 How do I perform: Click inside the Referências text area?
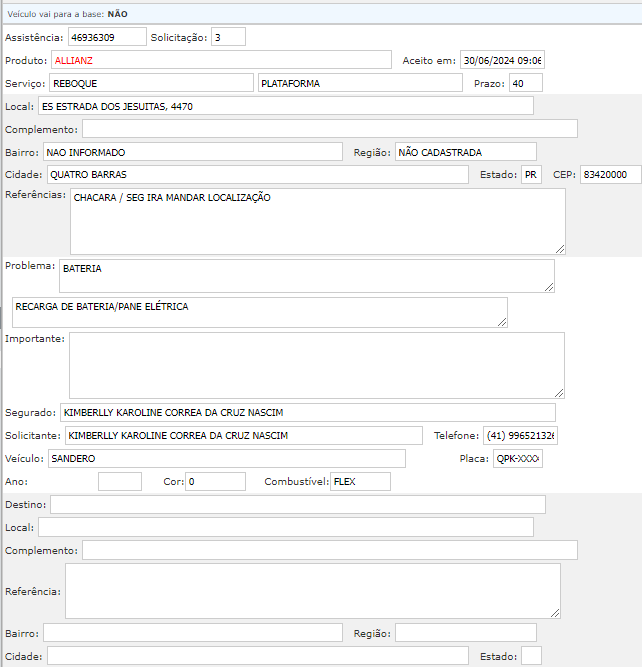click(x=317, y=221)
